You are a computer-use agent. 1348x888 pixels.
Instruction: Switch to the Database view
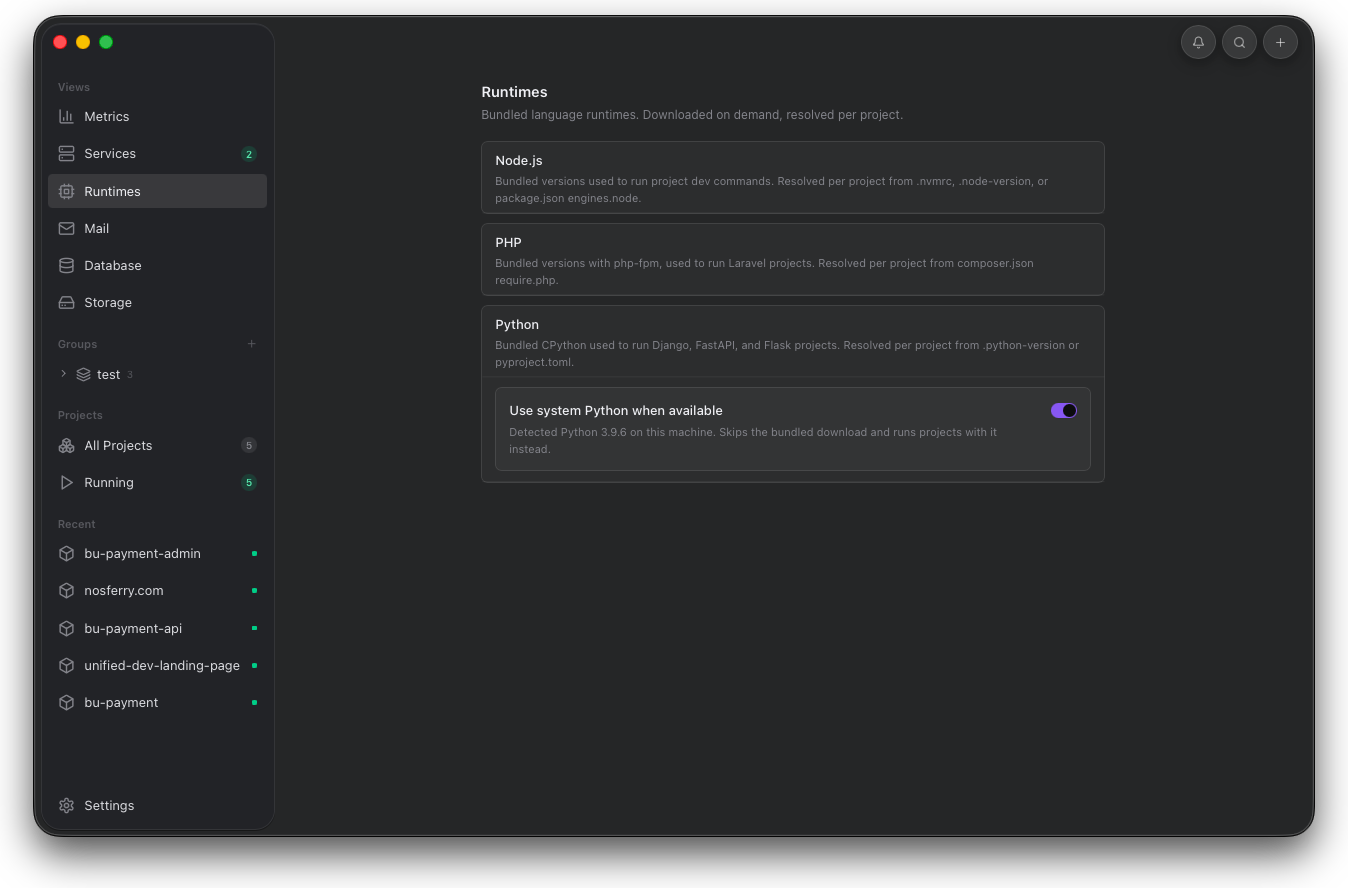point(157,265)
